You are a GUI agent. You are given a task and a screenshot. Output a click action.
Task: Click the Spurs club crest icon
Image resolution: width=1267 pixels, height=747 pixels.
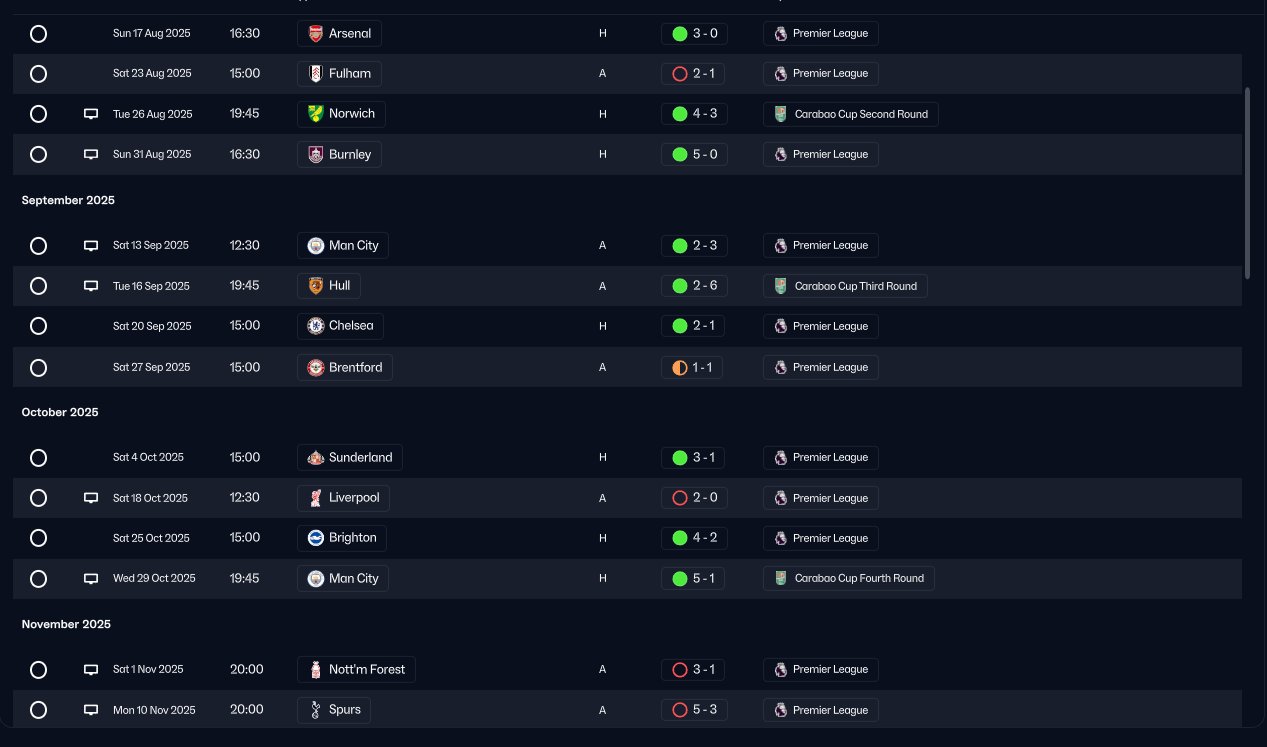(x=315, y=710)
